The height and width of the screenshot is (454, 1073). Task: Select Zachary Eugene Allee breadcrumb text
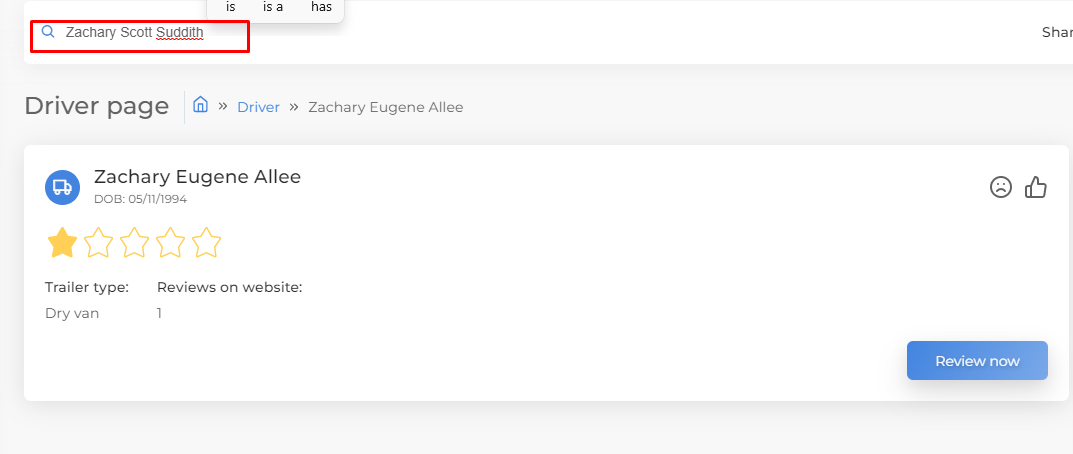(386, 108)
